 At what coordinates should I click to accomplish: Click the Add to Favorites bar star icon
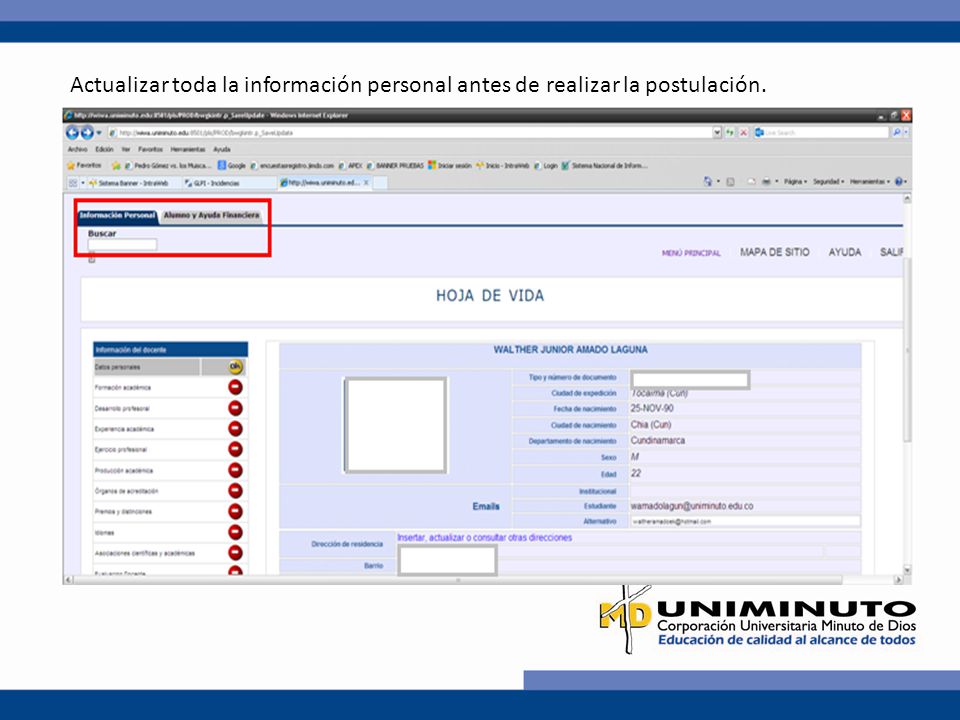point(116,166)
